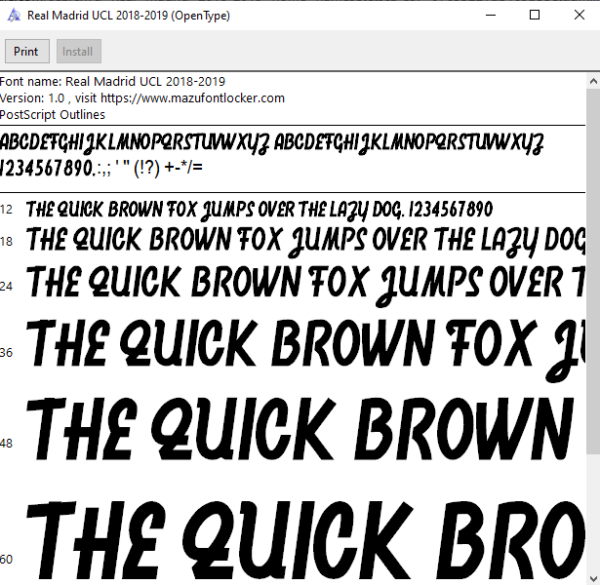Click the vertical scrollbar thumb

pyautogui.click(x=593, y=272)
